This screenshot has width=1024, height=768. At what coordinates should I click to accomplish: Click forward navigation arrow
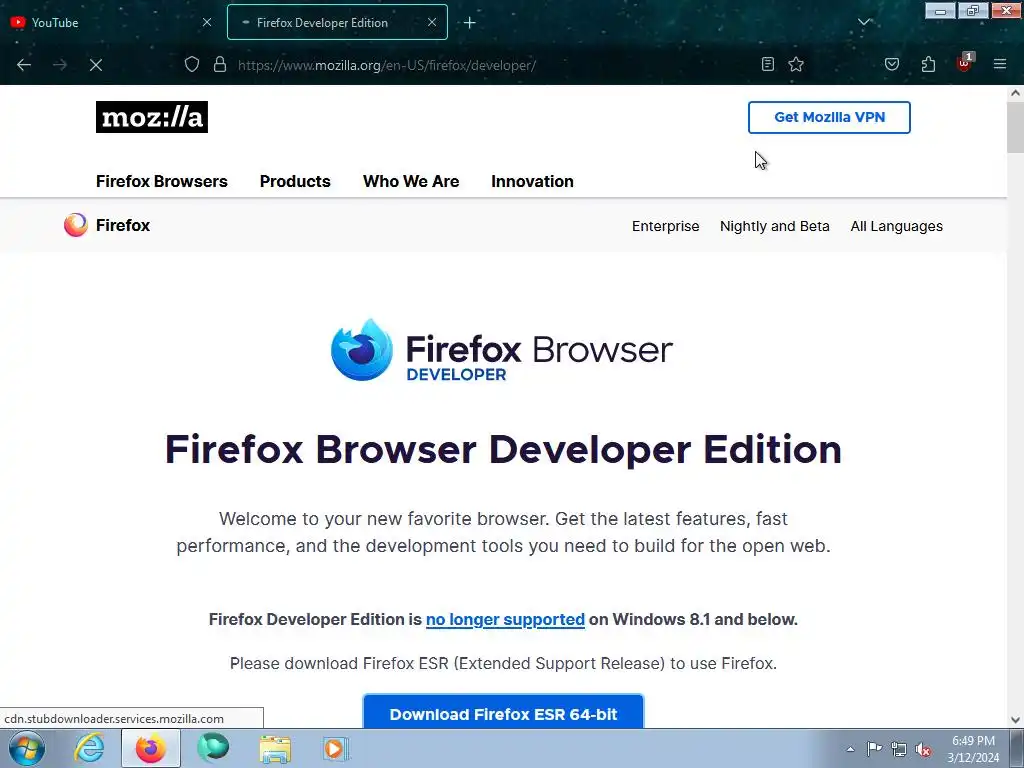(x=60, y=65)
